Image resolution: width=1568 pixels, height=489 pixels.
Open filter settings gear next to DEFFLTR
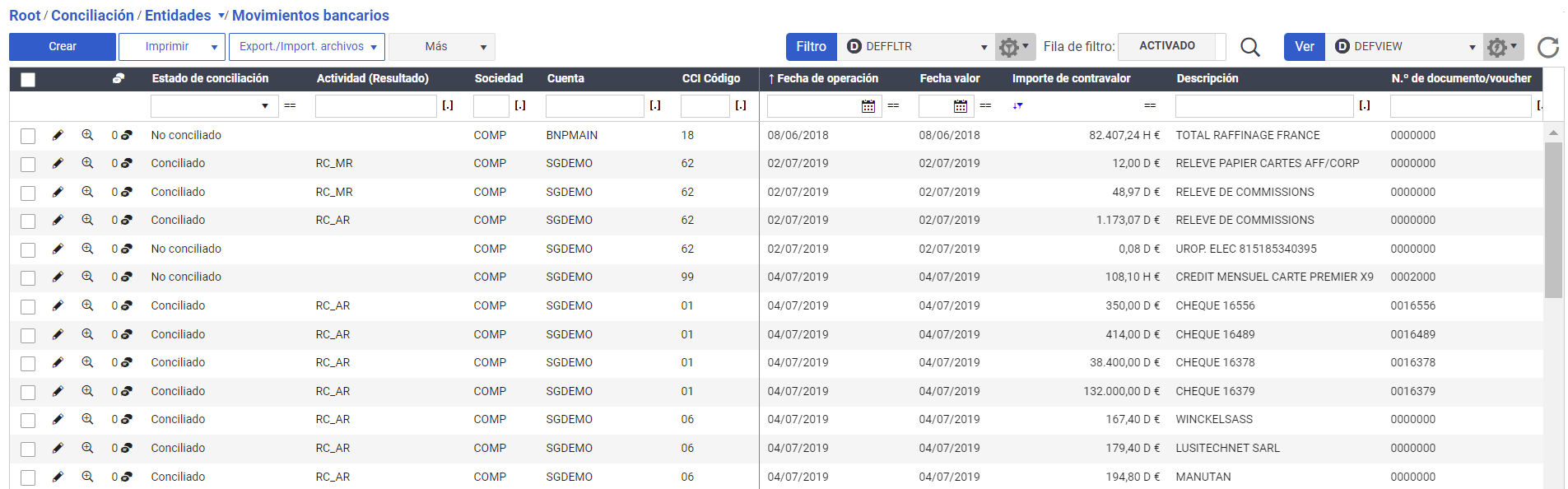pos(1013,47)
